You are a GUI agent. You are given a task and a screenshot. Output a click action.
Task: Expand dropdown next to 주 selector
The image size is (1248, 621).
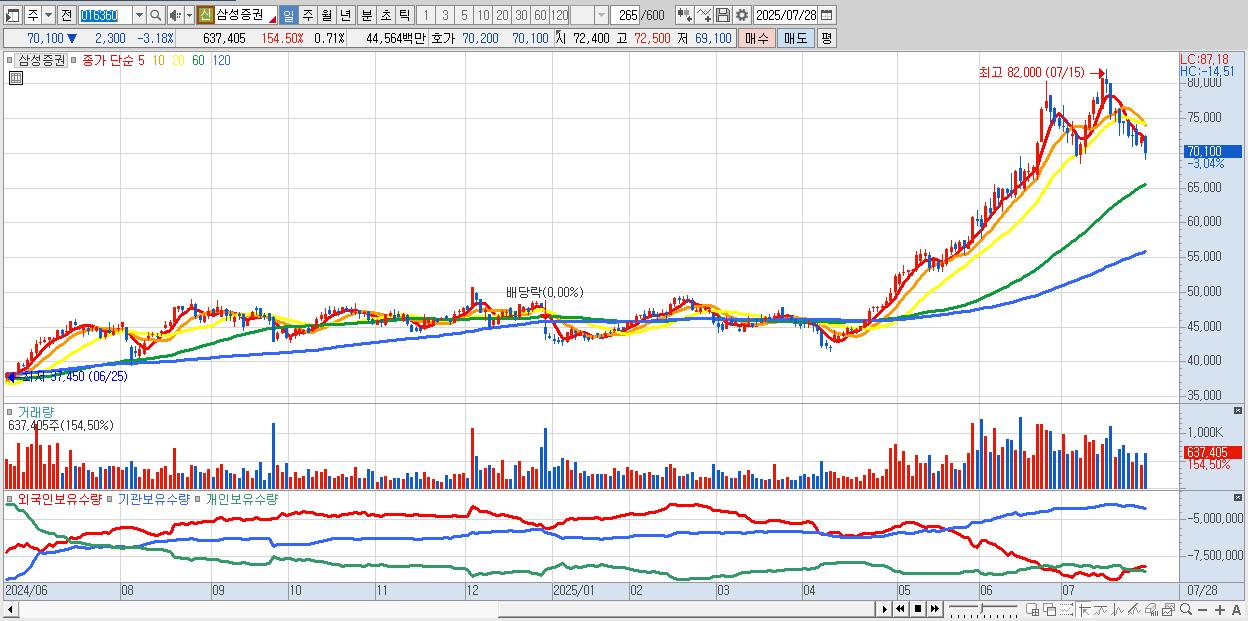pyautogui.click(x=48, y=15)
